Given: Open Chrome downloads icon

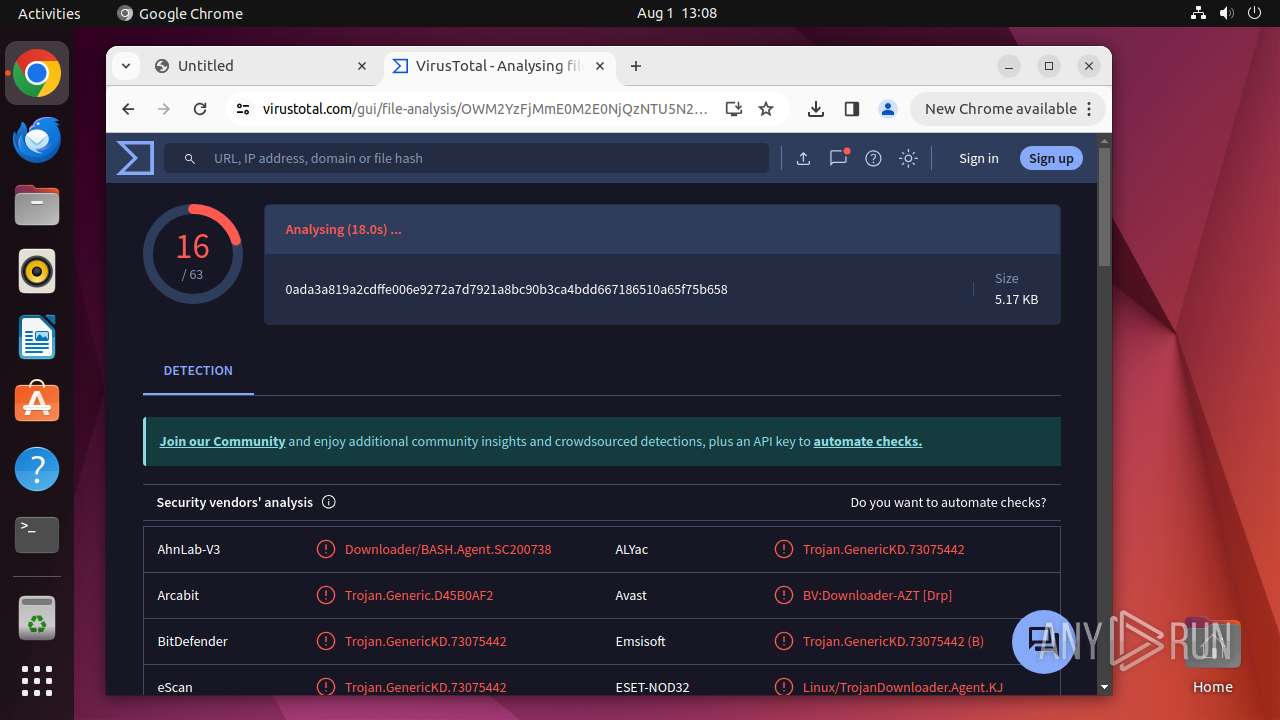Looking at the screenshot, I should [816, 109].
